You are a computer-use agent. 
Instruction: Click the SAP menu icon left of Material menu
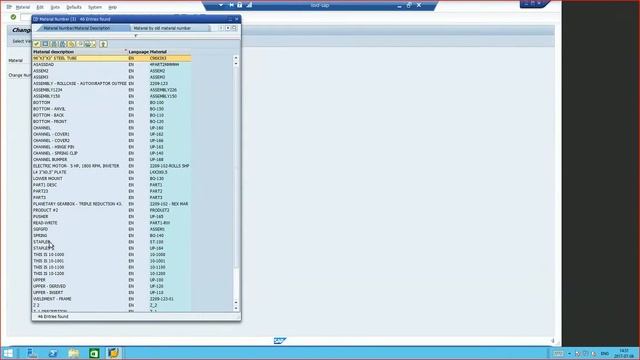tap(9, 7)
